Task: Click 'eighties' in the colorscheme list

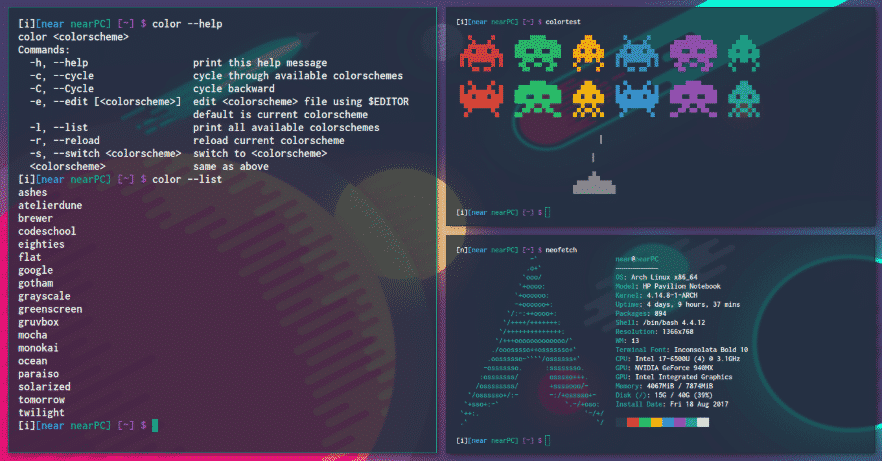Action: (42, 244)
